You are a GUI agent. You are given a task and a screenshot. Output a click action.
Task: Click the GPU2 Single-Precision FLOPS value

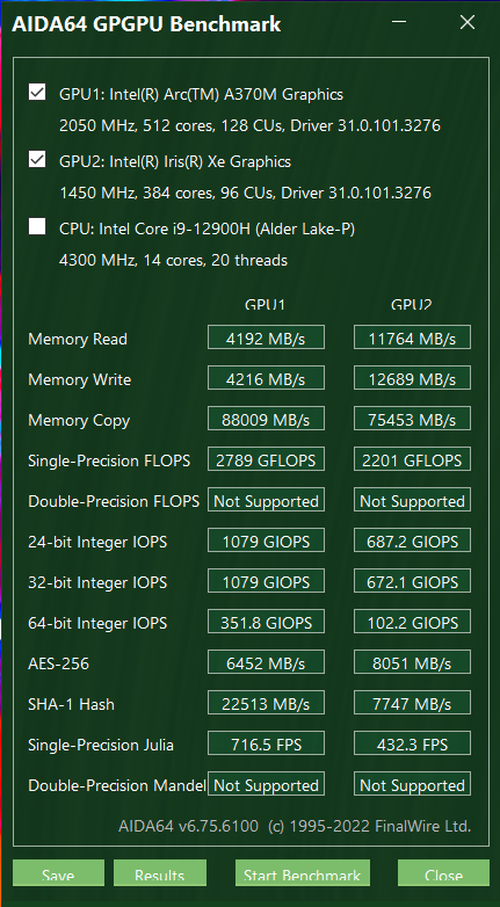tap(412, 459)
